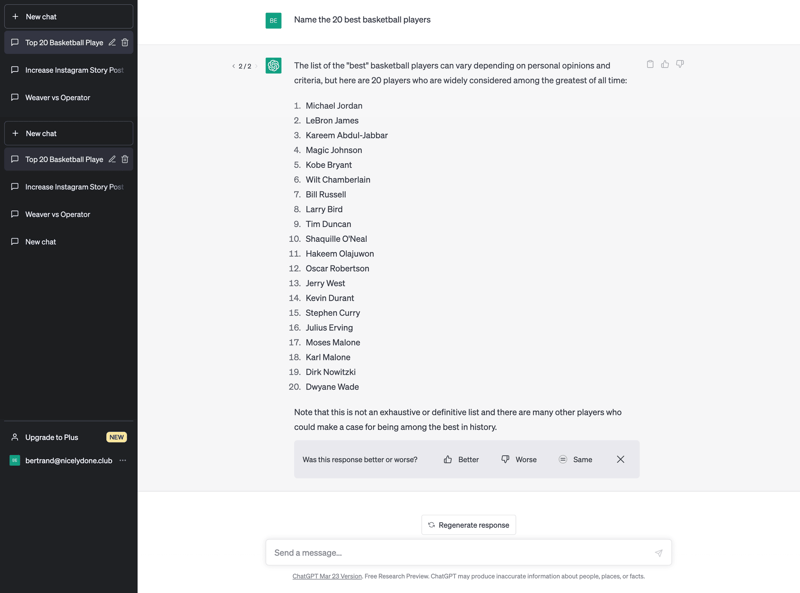The height and width of the screenshot is (593, 800).
Task: Click the green ChatGPT avatar beside the response
Action: (x=273, y=64)
